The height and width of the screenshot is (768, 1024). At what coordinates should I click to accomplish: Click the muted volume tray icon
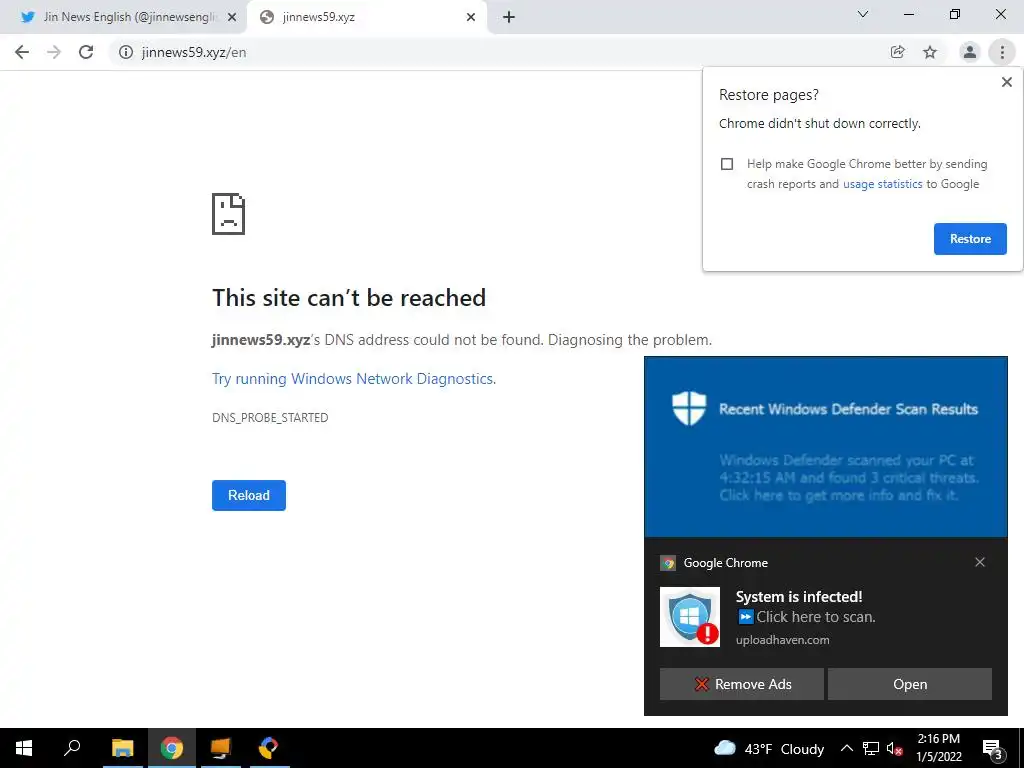(894, 749)
